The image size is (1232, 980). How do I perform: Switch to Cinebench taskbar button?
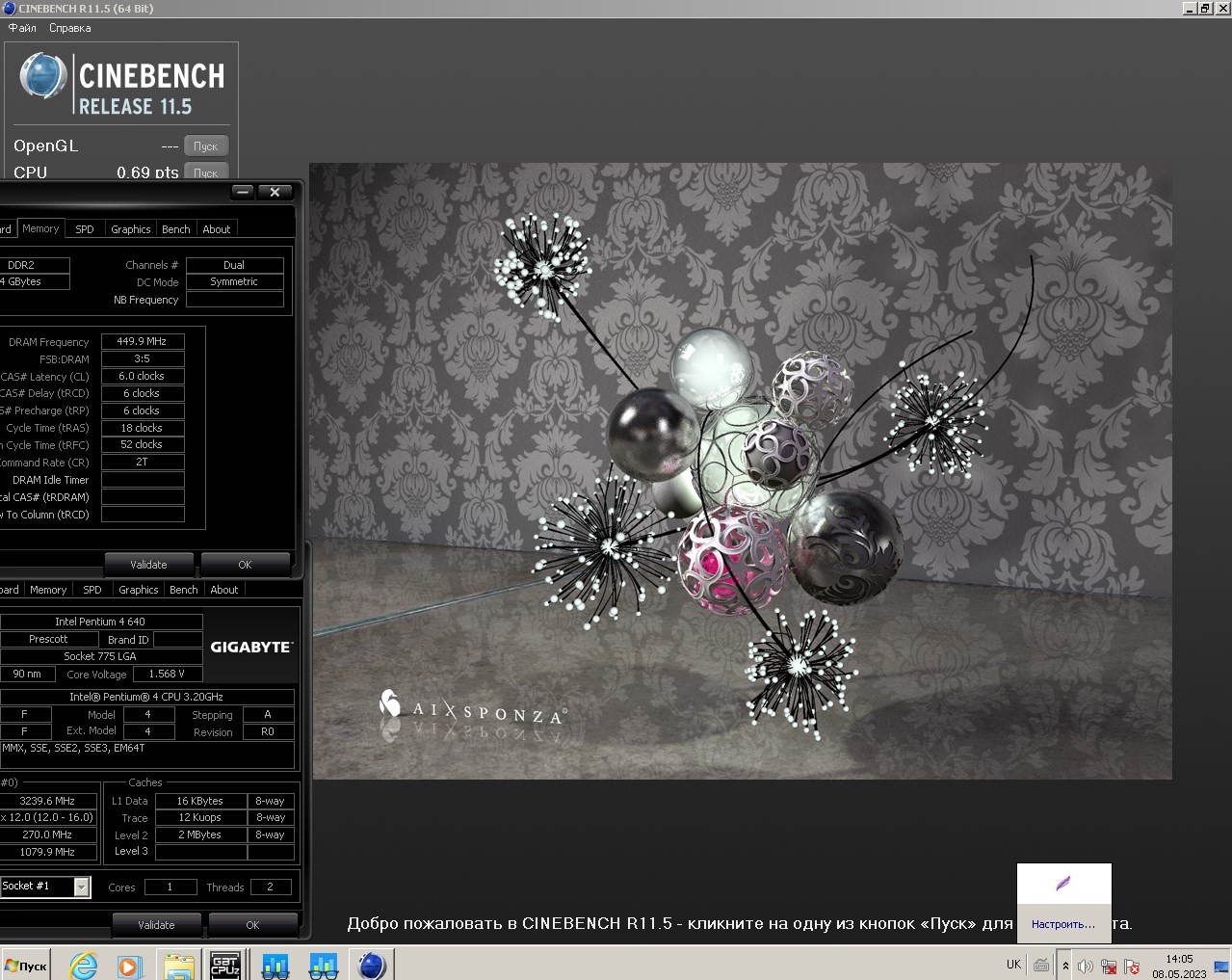(x=372, y=965)
